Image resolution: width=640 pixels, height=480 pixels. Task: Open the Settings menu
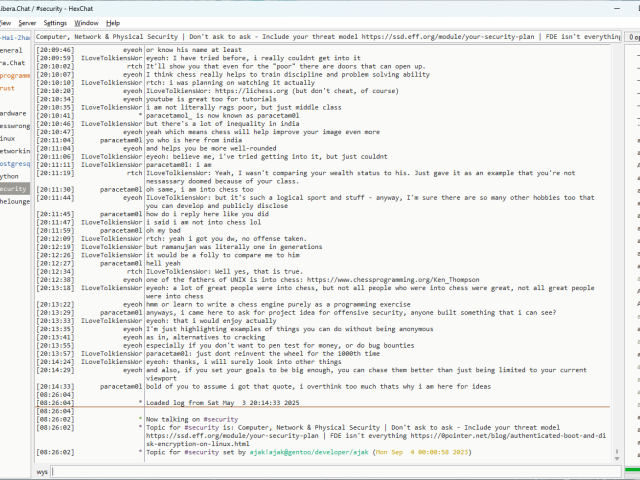[56, 22]
